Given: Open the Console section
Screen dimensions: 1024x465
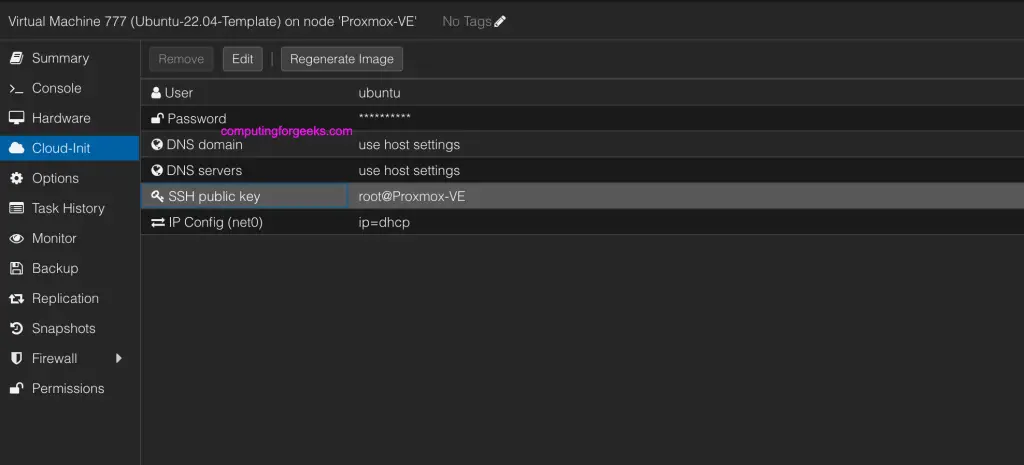Looking at the screenshot, I should pos(69,88).
